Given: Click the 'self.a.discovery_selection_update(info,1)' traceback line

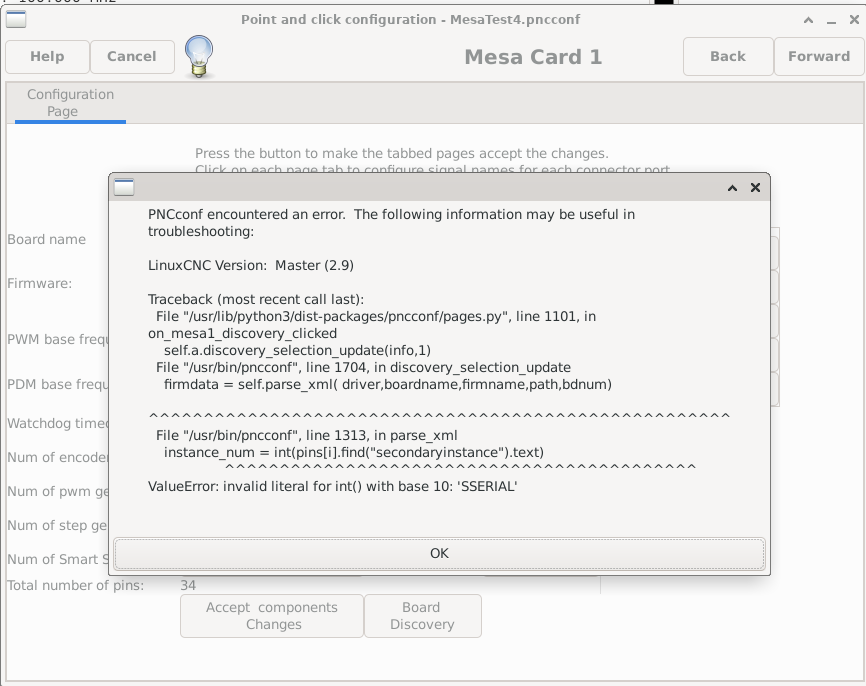Looking at the screenshot, I should [x=297, y=351].
